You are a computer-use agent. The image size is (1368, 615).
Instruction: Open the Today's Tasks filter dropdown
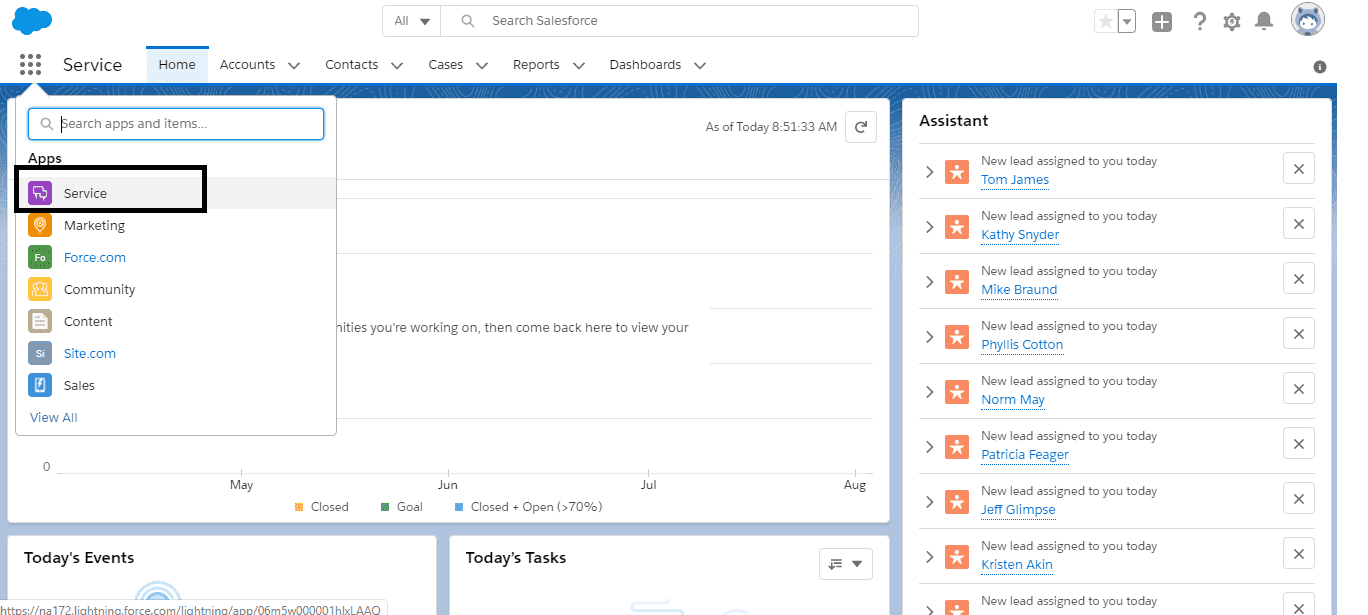[x=846, y=564]
